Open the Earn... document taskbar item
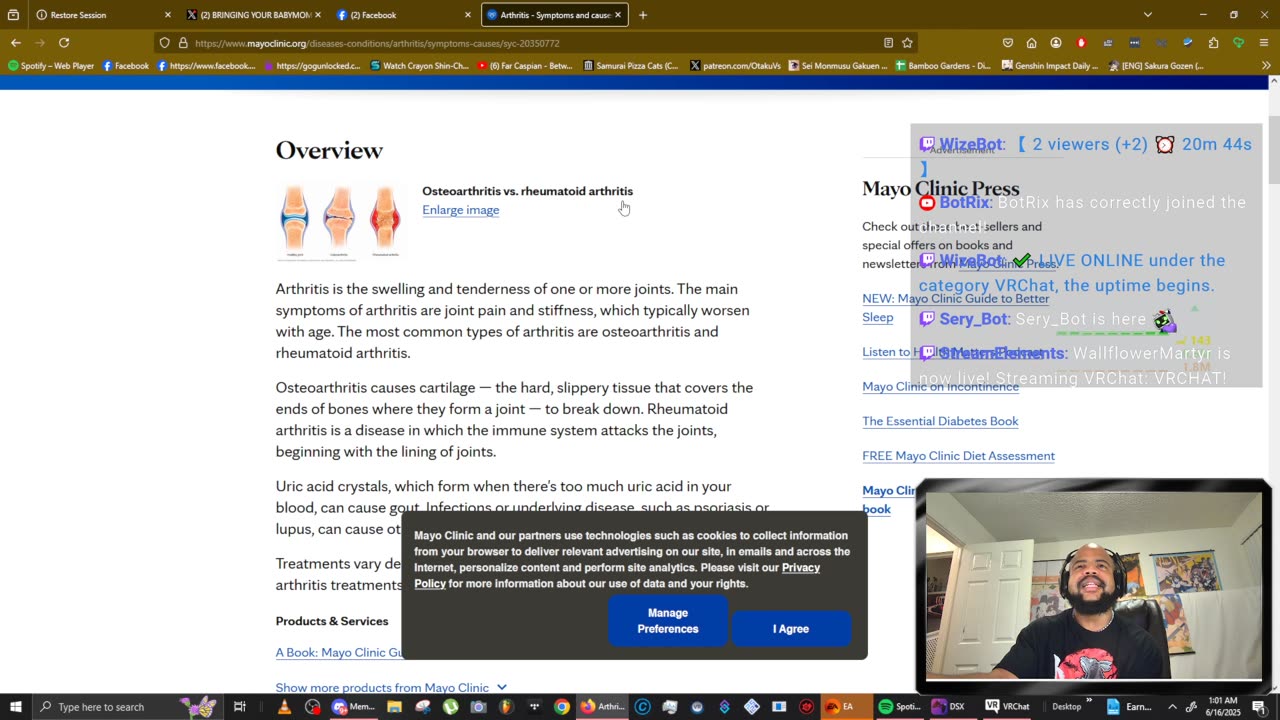The image size is (1280, 720). point(1130,707)
